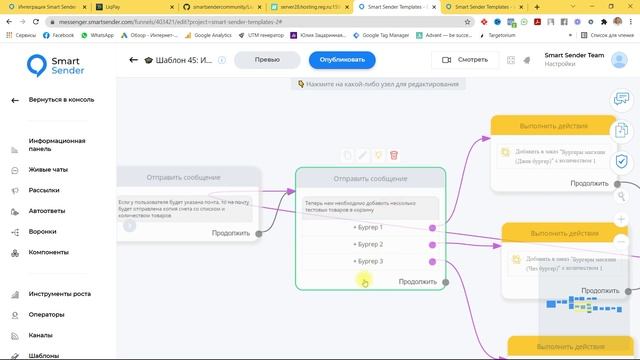The height and width of the screenshot is (360, 640).
Task: Open Компоненты in the sidebar
Action: tap(48, 252)
